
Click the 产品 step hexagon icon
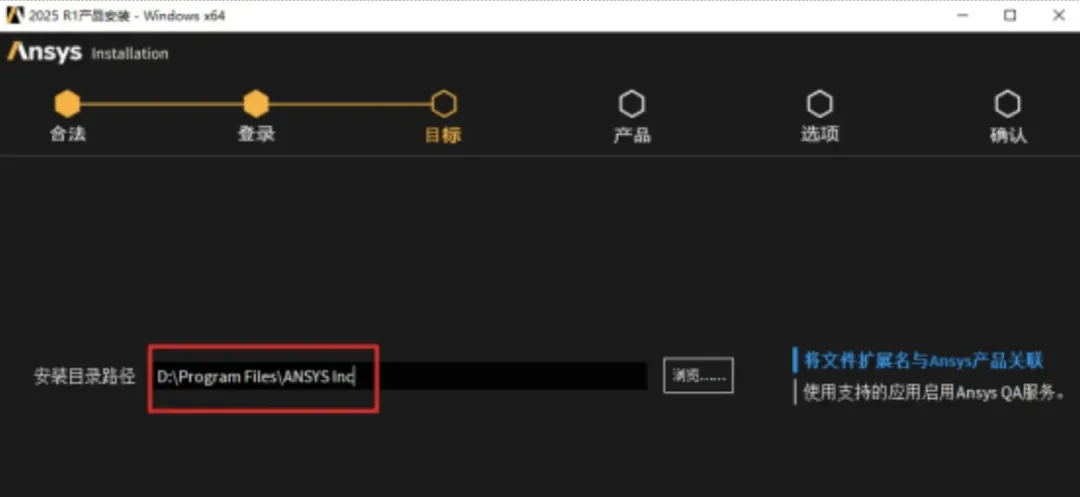click(632, 104)
